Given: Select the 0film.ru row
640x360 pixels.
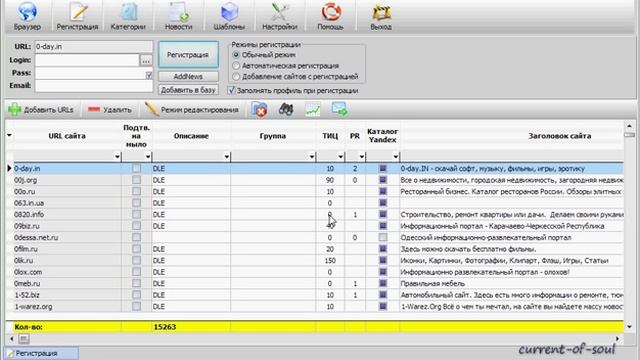Looking at the screenshot, I should [314, 249].
